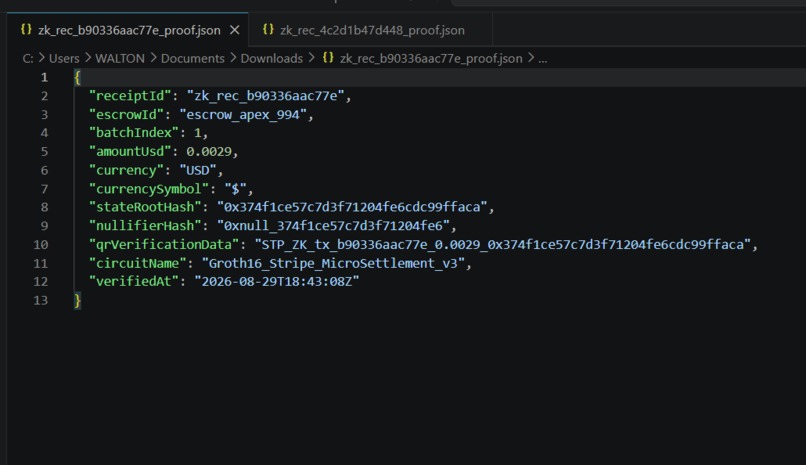Click the "qrVerificationData" key

point(163,245)
